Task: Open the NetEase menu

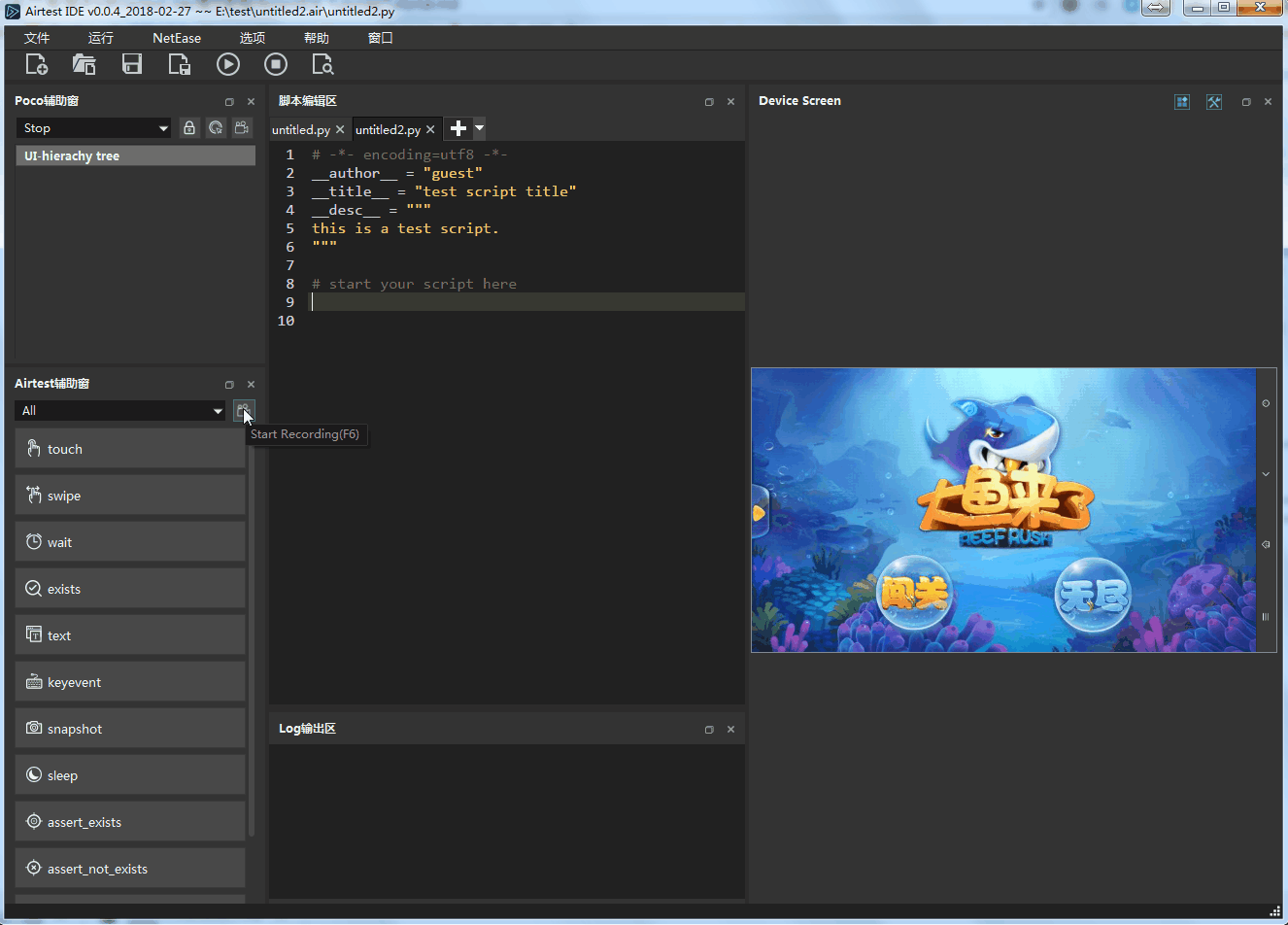Action: click(177, 38)
